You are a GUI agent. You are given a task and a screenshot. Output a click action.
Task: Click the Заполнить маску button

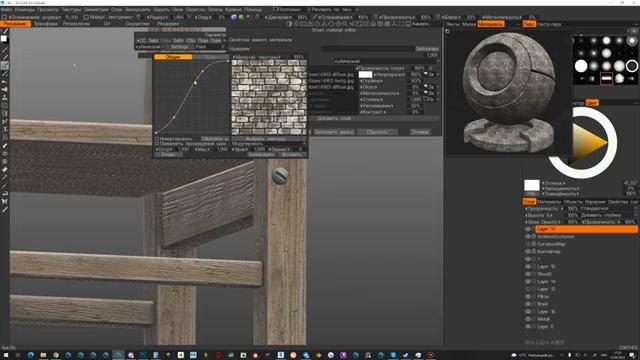pos(333,132)
